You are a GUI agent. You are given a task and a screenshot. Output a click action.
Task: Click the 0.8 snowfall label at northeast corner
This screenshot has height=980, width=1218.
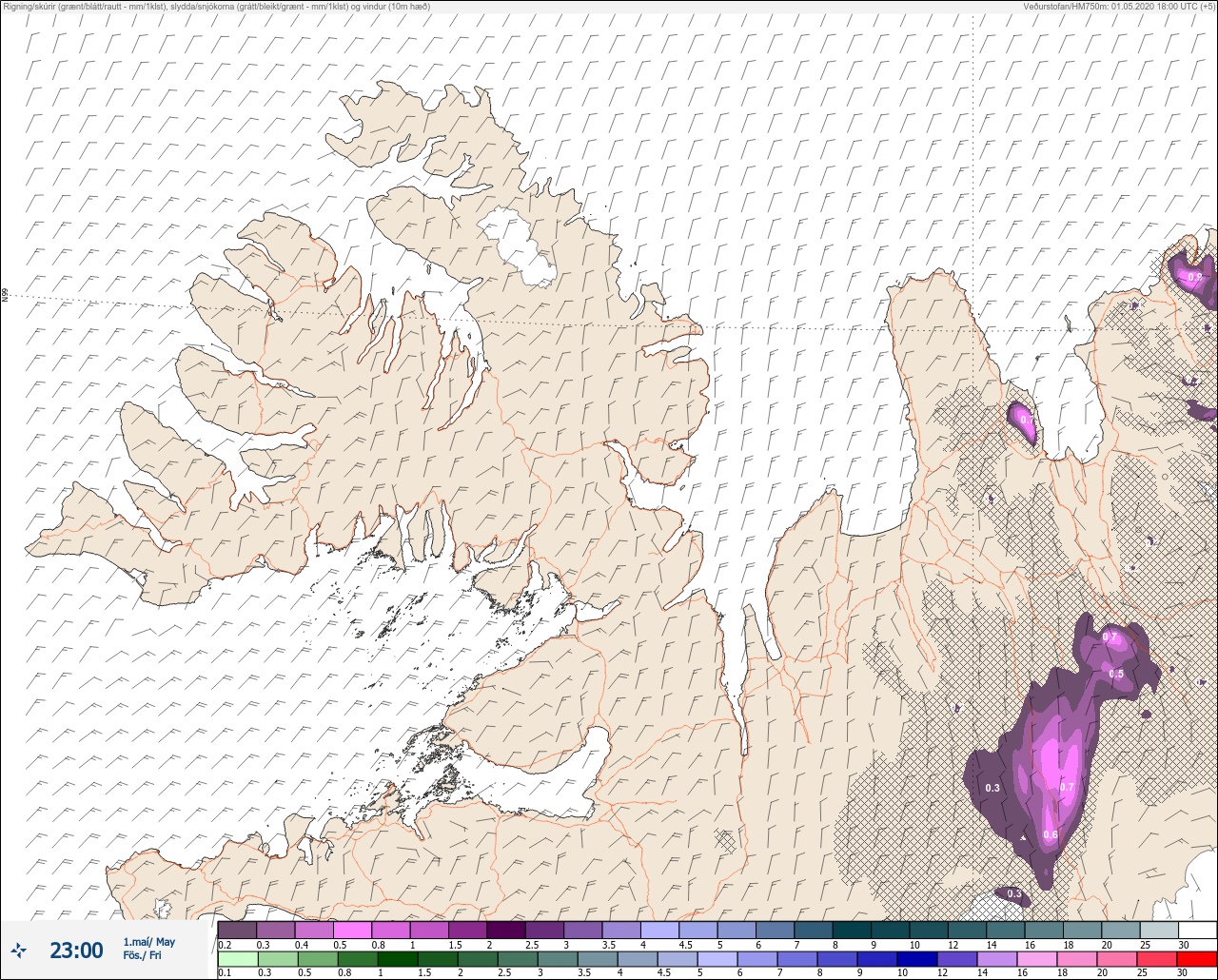pyautogui.click(x=1195, y=277)
